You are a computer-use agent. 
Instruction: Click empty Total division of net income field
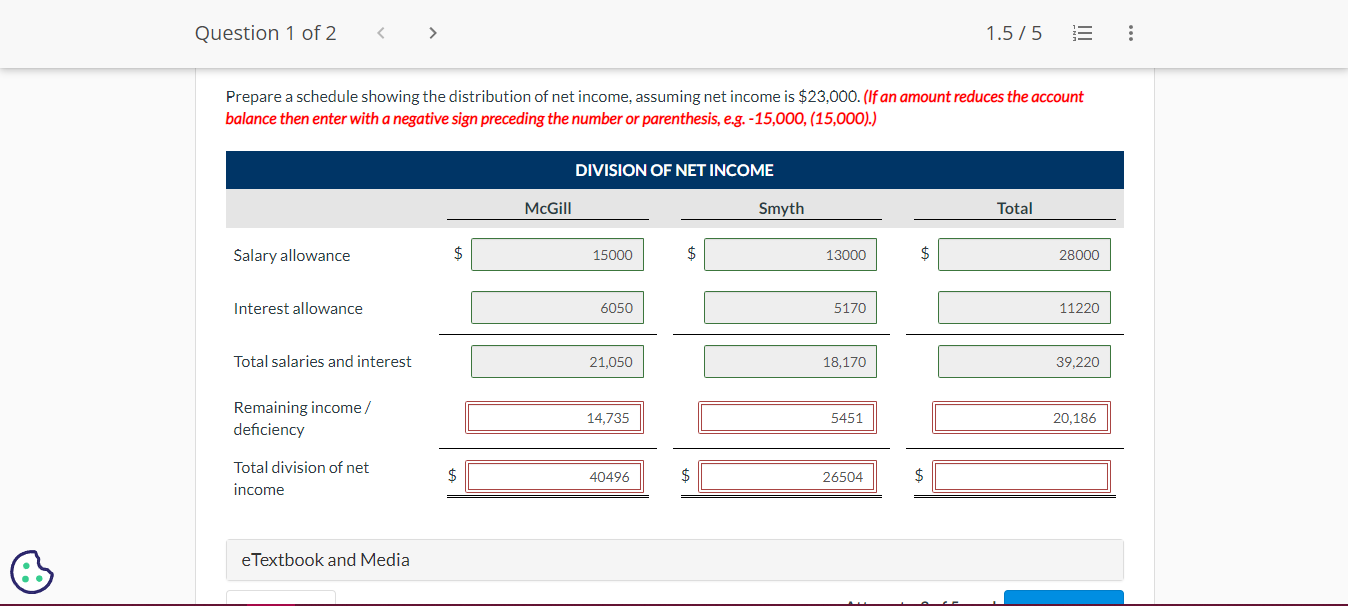(1021, 477)
